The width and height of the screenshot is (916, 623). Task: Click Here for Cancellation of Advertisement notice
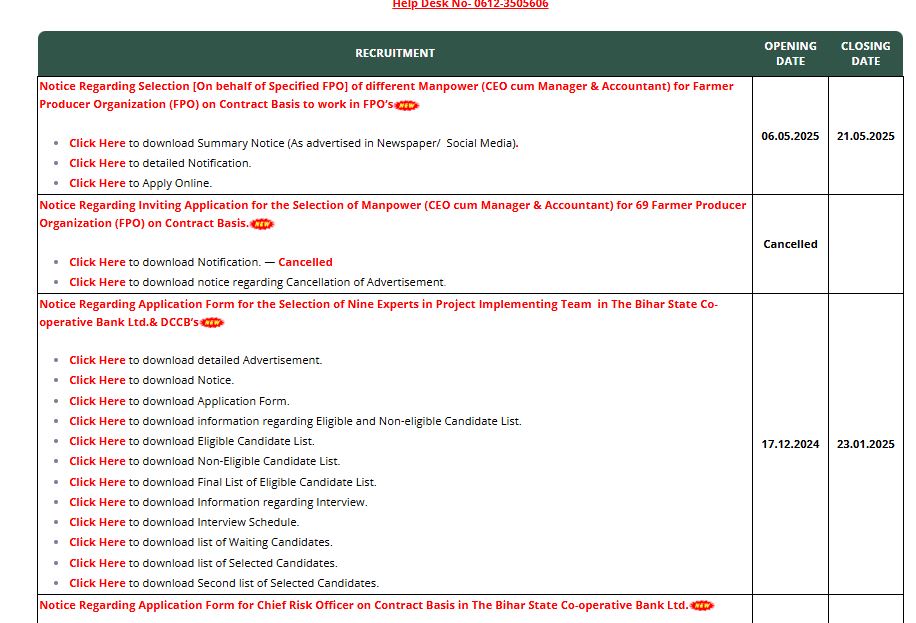coord(97,282)
